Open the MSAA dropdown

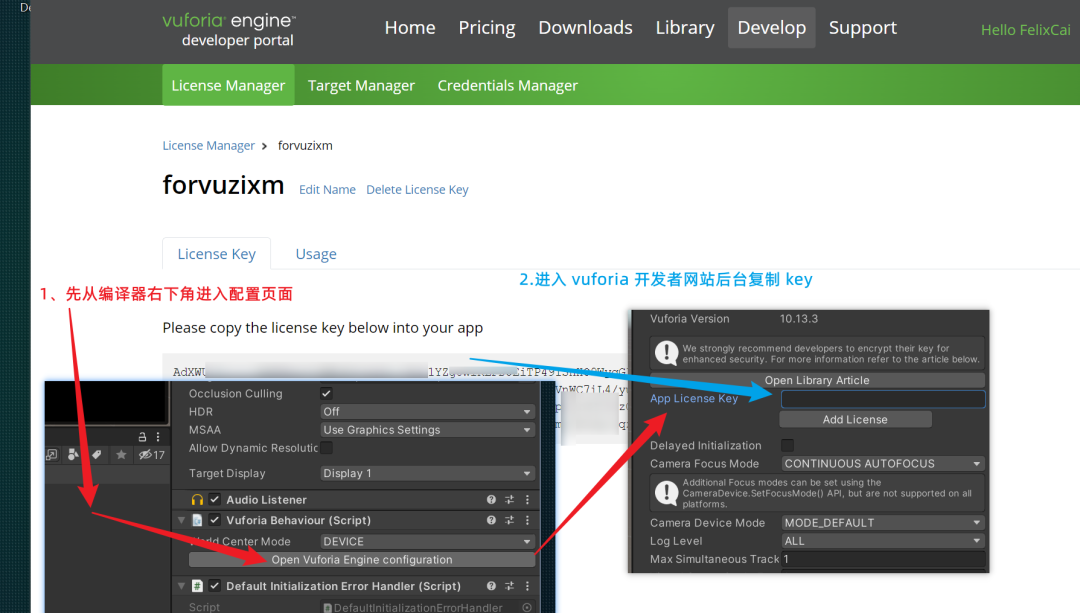427,430
